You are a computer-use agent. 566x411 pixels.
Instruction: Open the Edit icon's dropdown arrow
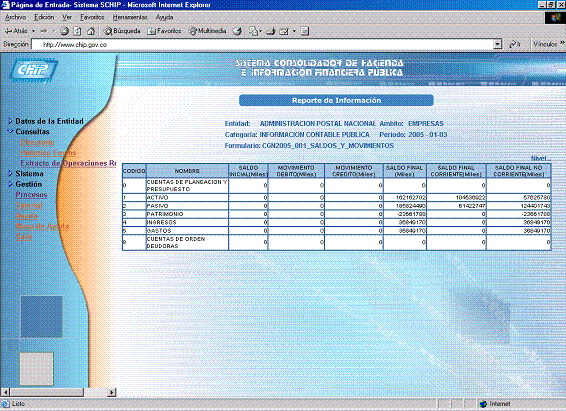tap(294, 31)
